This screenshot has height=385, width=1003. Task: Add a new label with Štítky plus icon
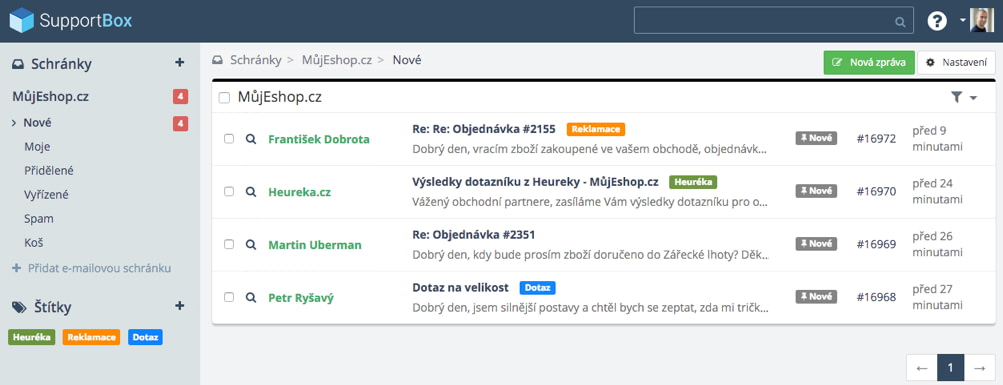point(180,306)
